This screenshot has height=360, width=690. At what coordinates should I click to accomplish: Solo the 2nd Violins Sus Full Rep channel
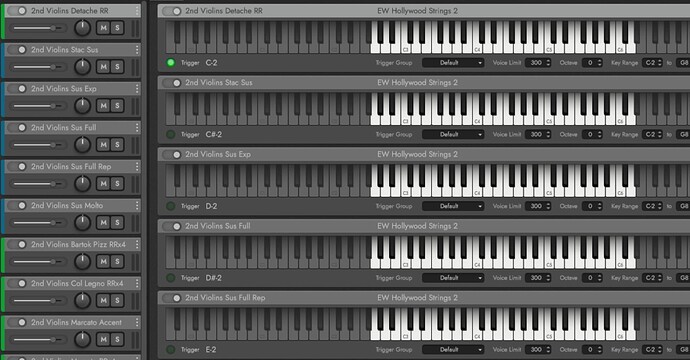(x=117, y=184)
